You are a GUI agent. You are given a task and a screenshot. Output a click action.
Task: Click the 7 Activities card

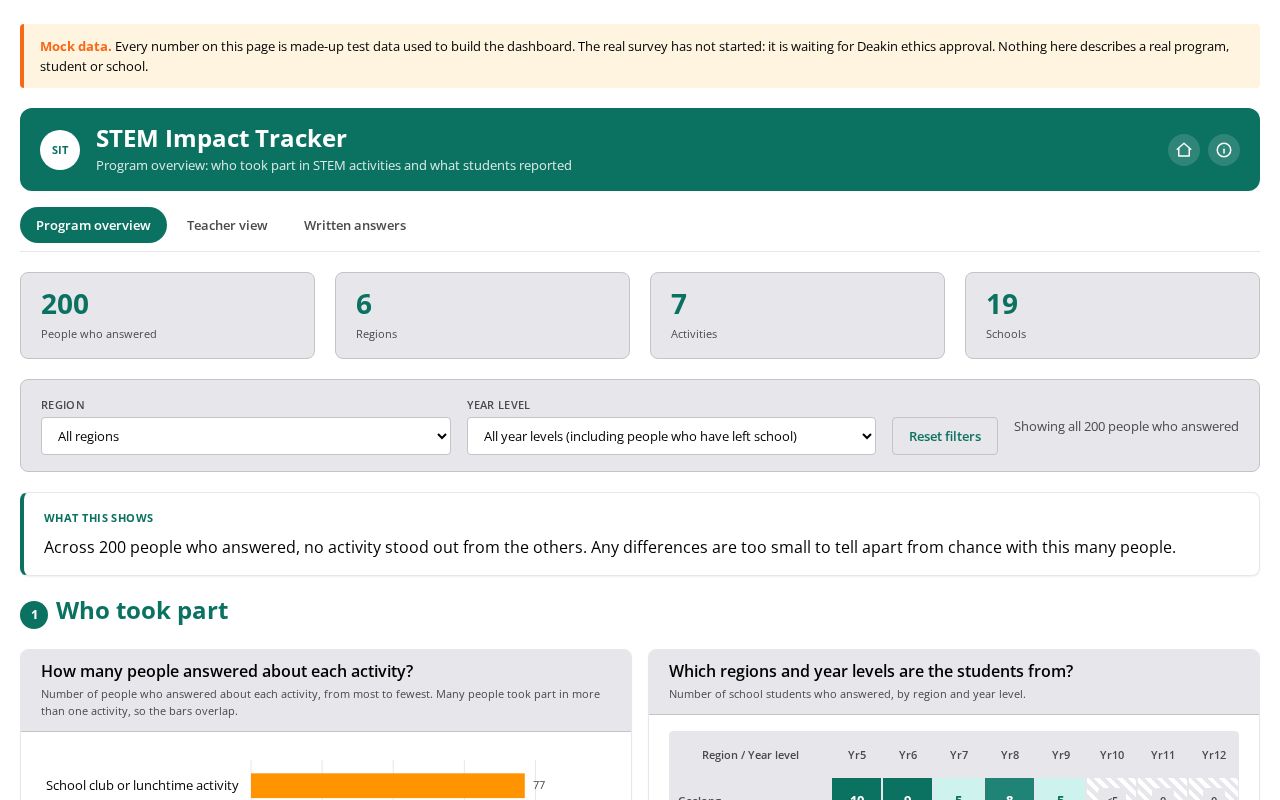click(797, 315)
